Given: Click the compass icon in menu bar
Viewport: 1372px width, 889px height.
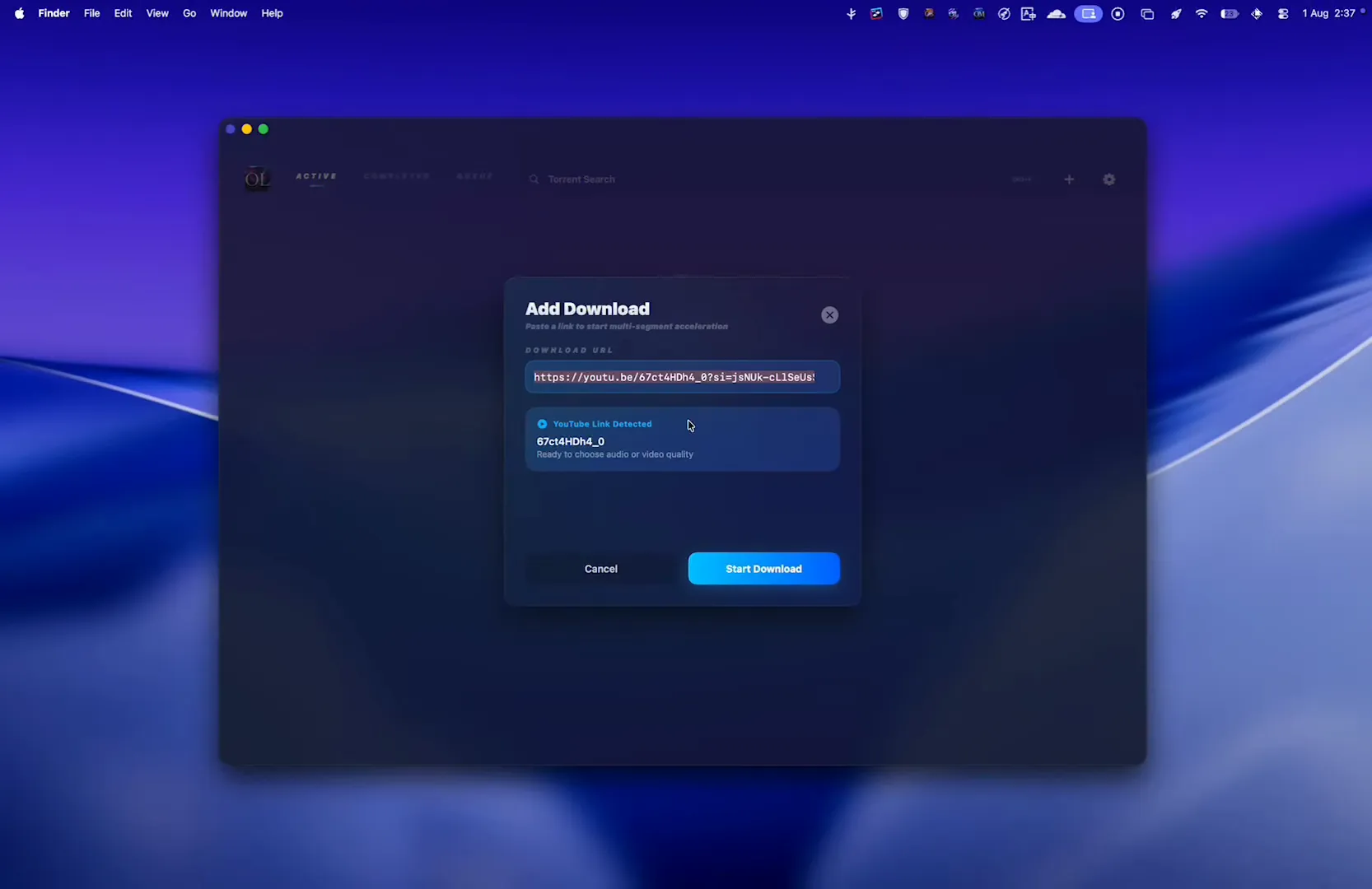Looking at the screenshot, I should click(x=1004, y=13).
